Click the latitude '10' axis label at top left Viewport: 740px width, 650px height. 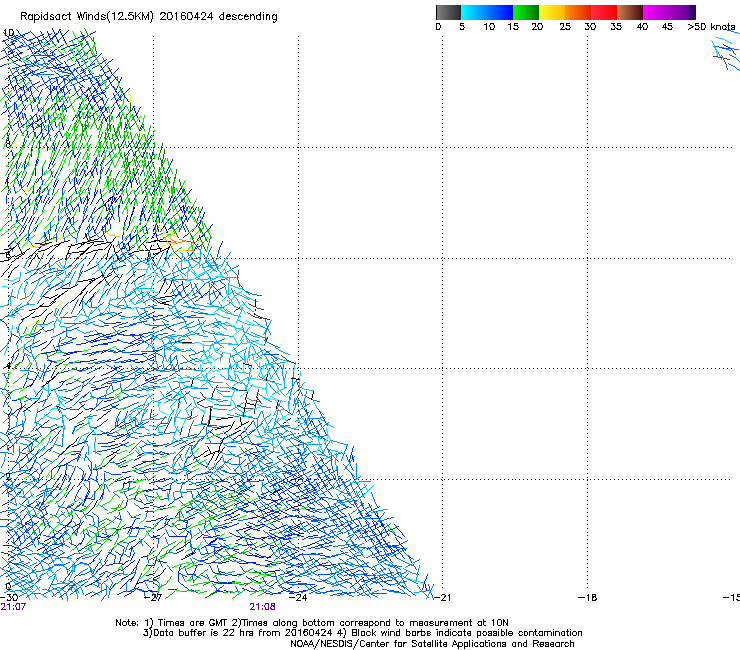pos(8,33)
